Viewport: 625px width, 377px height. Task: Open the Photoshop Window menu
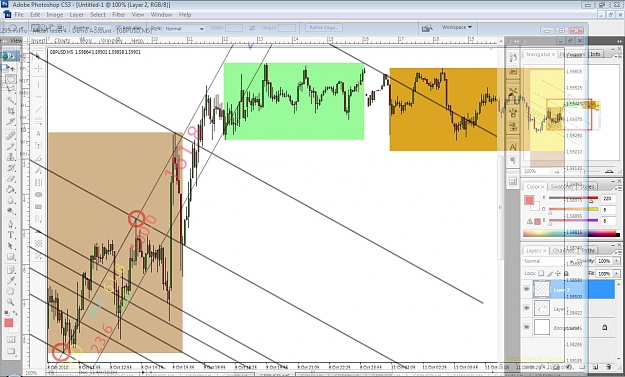(161, 15)
